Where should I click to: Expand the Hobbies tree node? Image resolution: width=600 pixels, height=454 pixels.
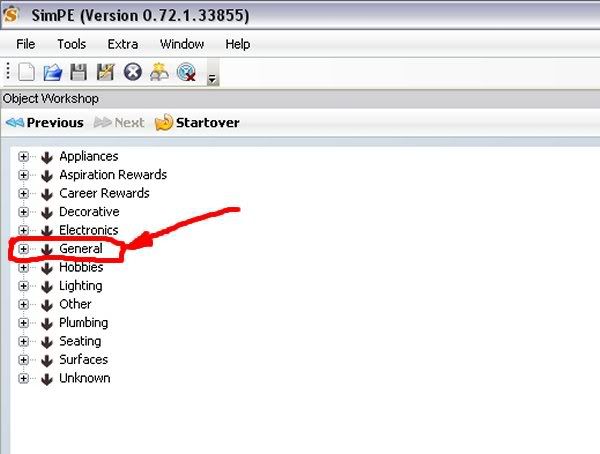23,267
